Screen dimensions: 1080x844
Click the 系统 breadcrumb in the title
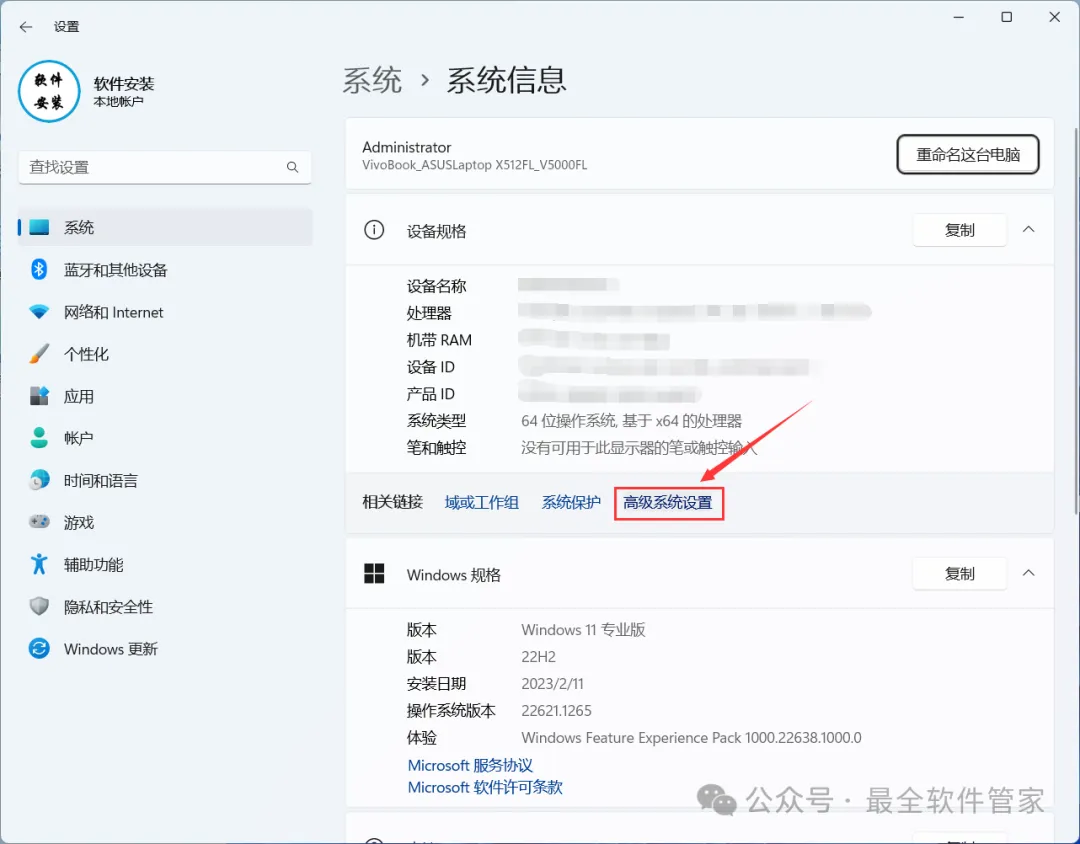(x=373, y=80)
